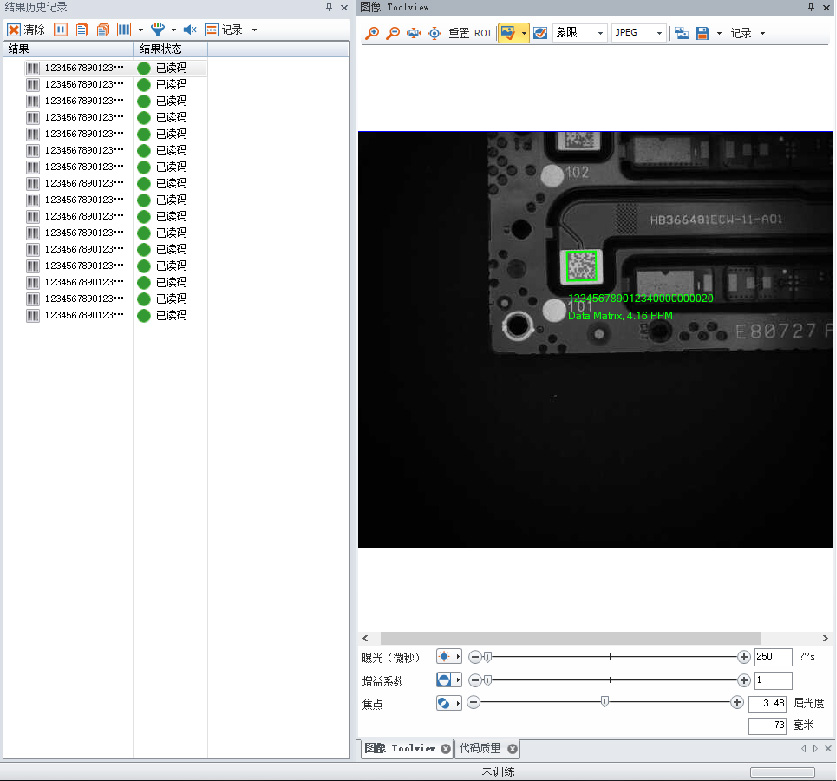Click the 记录 button in results history toolbar
837x781 pixels.
(x=224, y=30)
